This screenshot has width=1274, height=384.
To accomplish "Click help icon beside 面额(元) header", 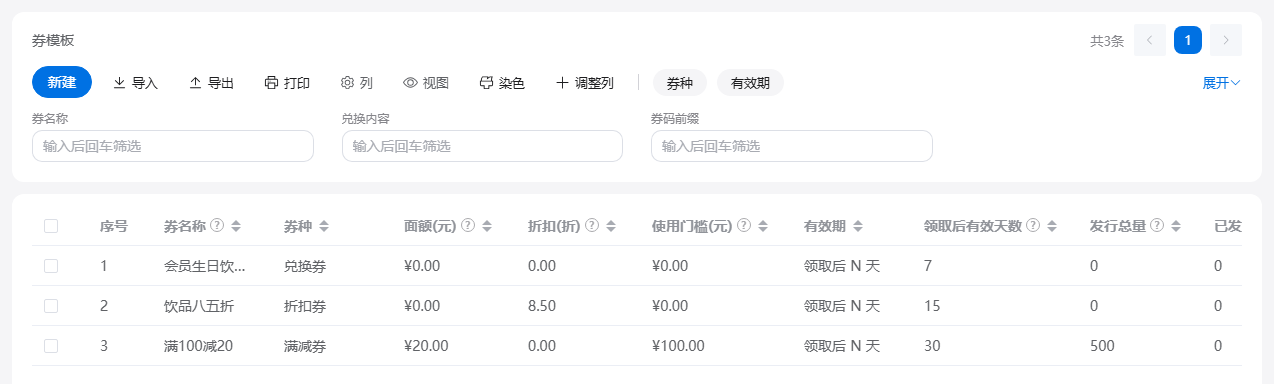I will click(468, 226).
